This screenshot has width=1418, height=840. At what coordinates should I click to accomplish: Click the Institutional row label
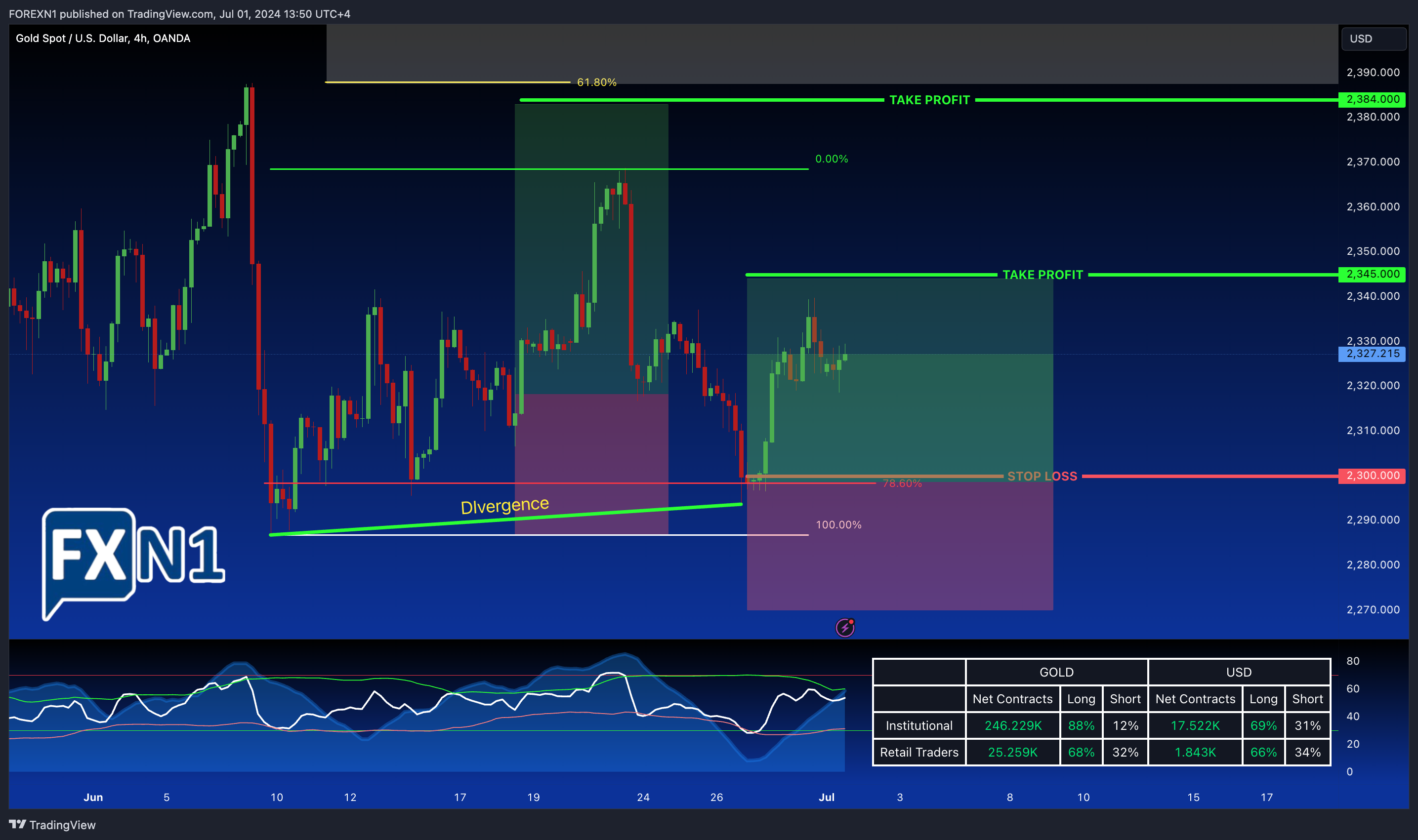coord(918,725)
